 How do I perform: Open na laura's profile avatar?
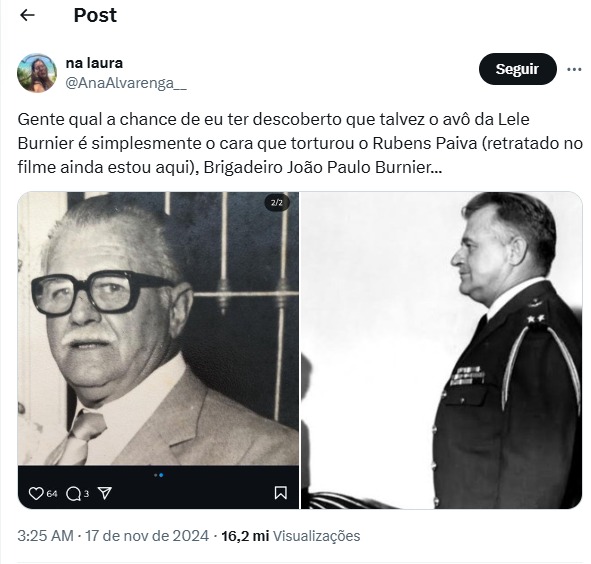point(37,73)
